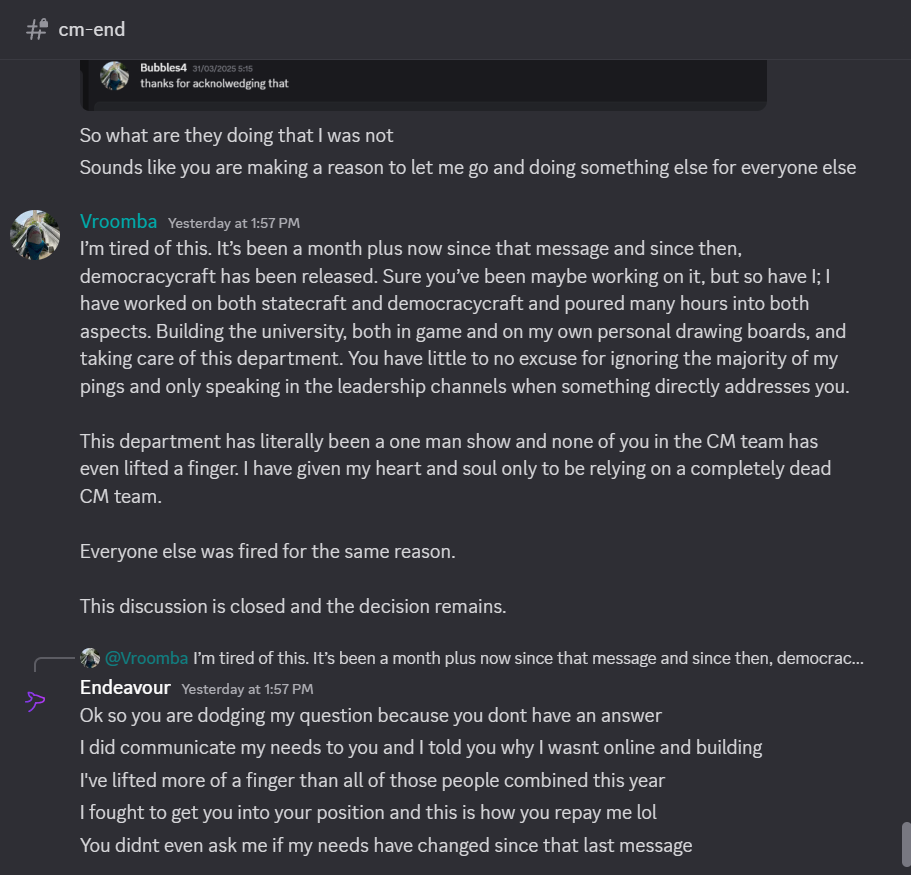Select the cm-end channel title
911x875 pixels.
pos(92,29)
